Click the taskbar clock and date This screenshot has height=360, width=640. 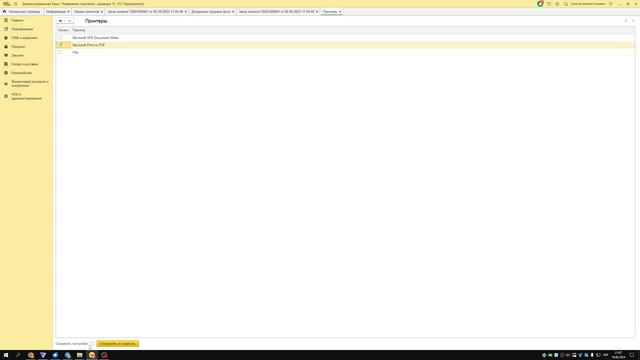(618, 355)
